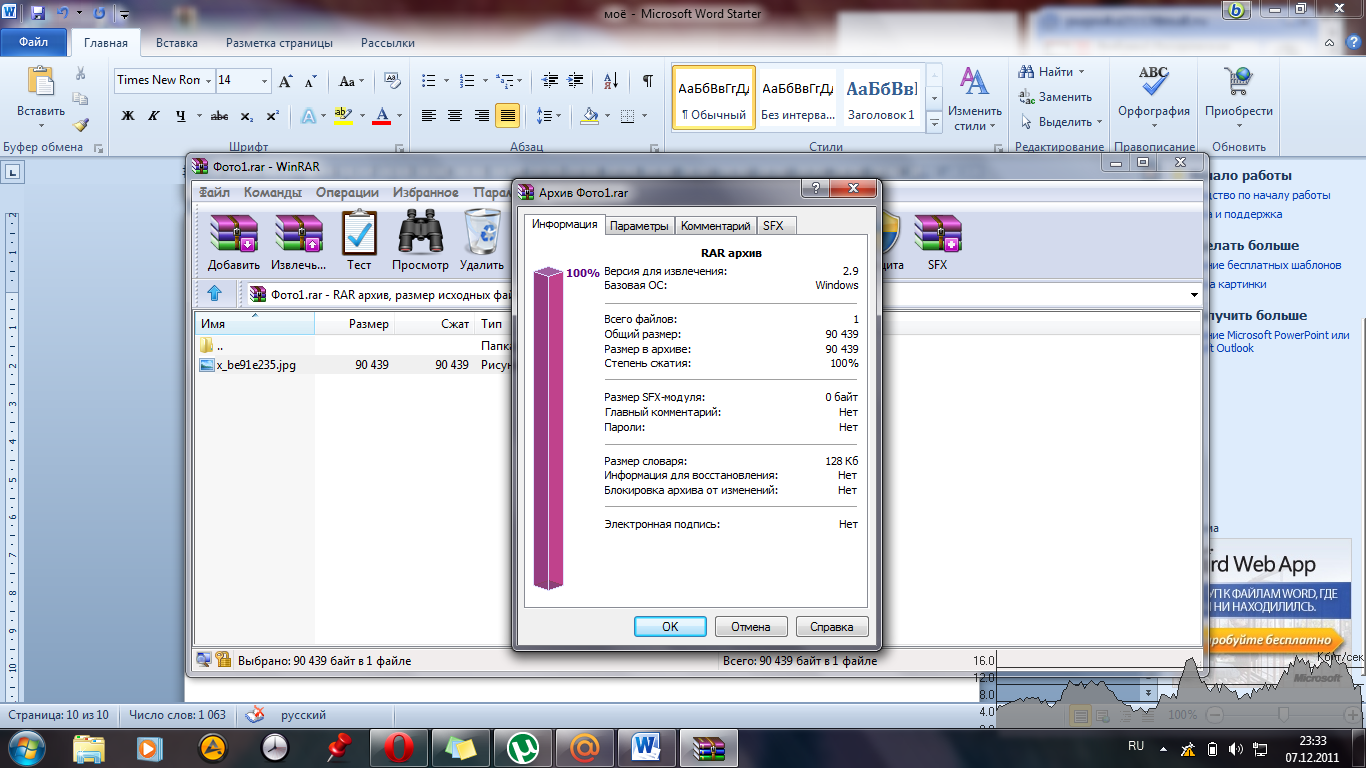This screenshot has width=1366, height=768.
Task: Toggle underline Ч formatting
Action: pyautogui.click(x=181, y=116)
